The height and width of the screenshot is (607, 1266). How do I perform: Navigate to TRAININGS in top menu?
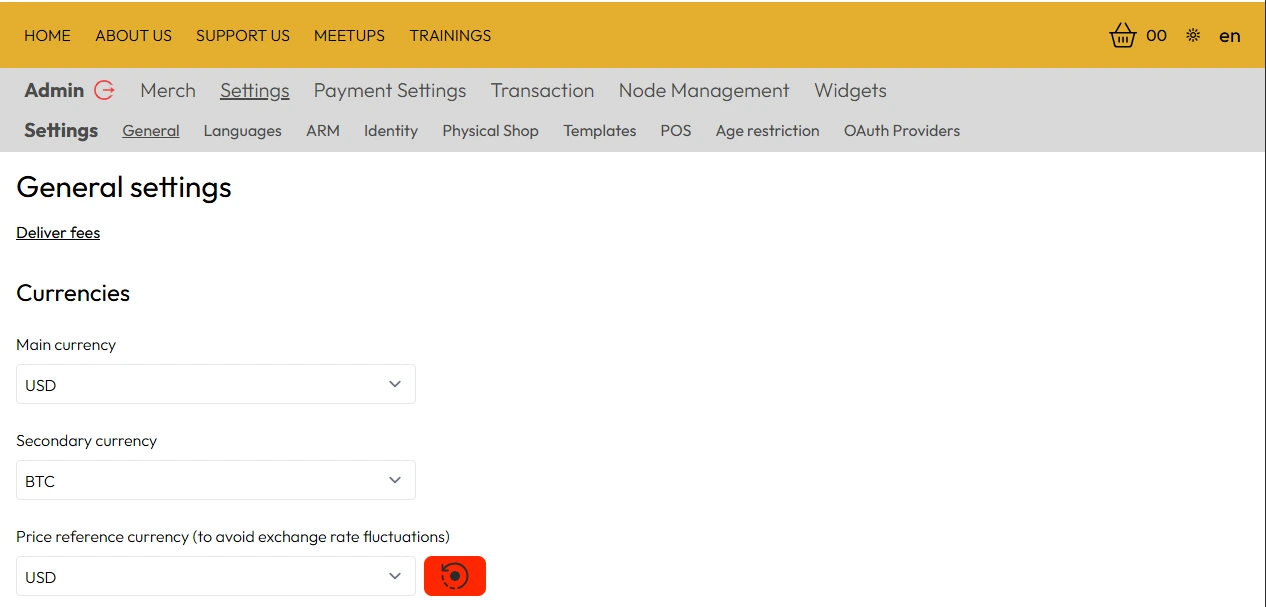(x=450, y=36)
